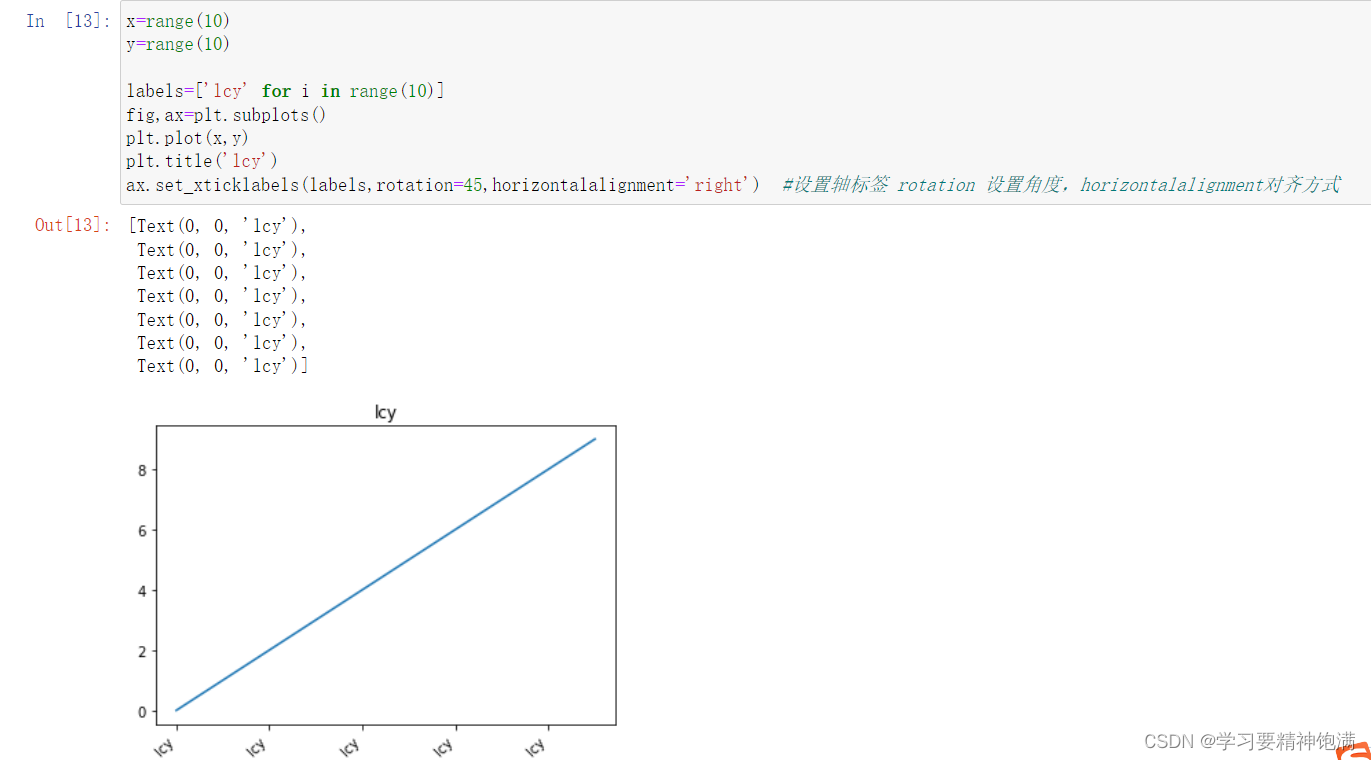1371x760 pixels.
Task: Click the plt.plot(x,y) line
Action: click(x=187, y=138)
